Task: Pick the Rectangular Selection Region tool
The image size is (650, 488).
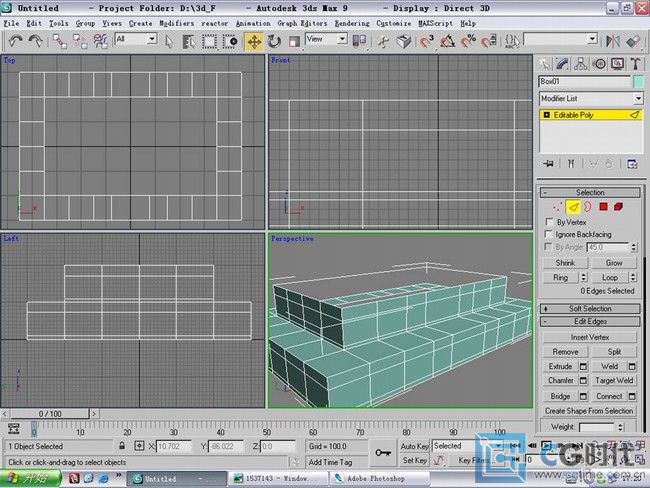Action: (209, 41)
